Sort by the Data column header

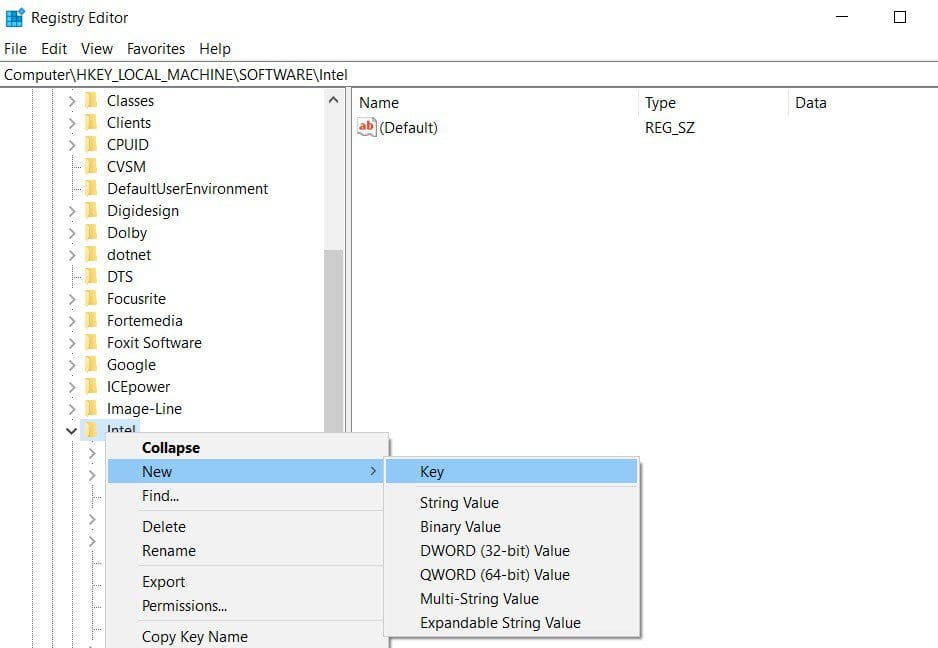pyautogui.click(x=864, y=103)
